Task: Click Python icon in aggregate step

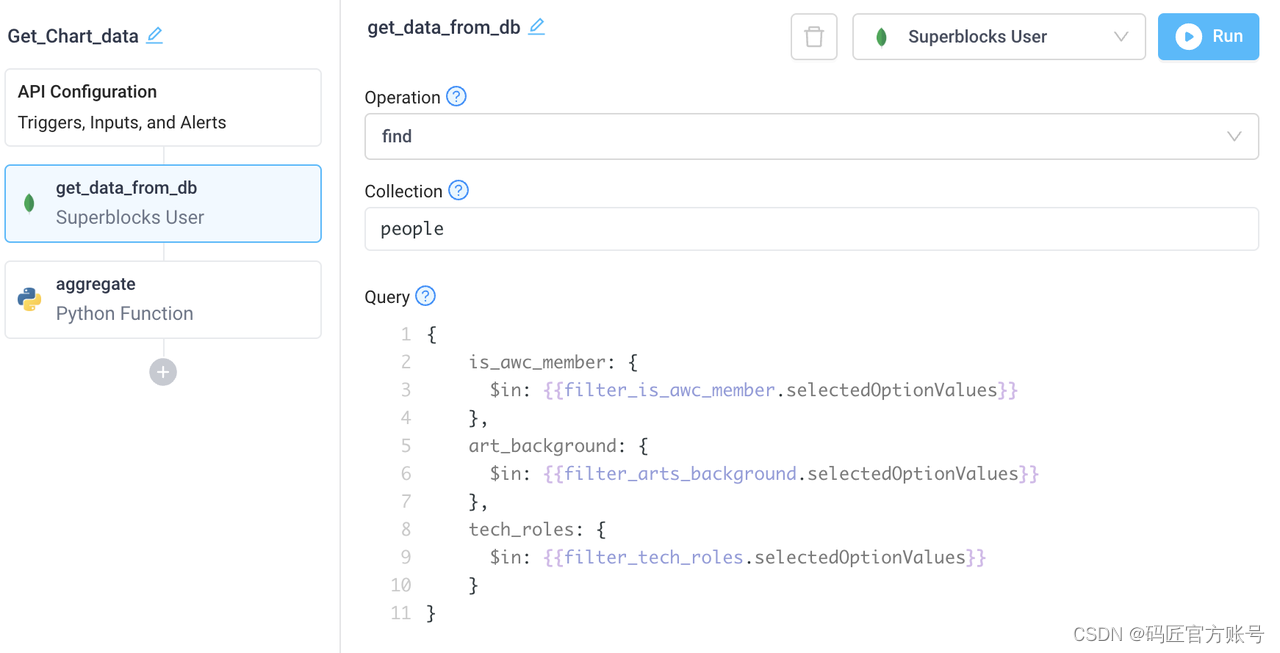Action: [29, 299]
